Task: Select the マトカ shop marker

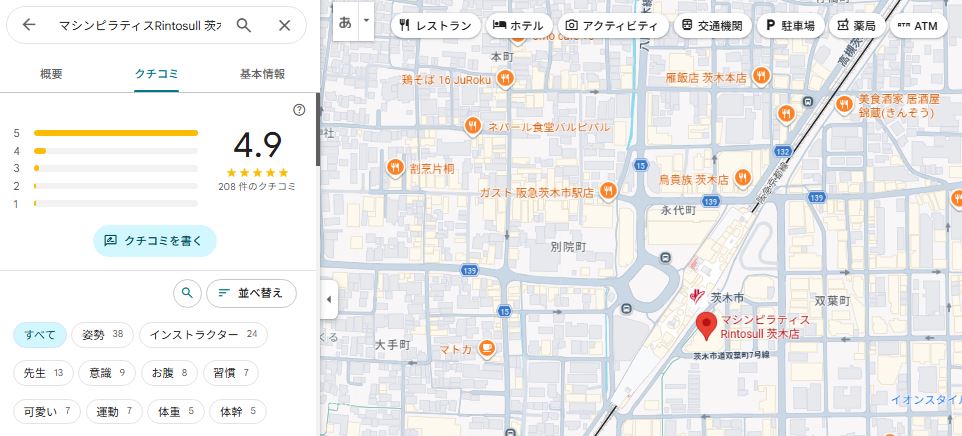Action: (486, 349)
